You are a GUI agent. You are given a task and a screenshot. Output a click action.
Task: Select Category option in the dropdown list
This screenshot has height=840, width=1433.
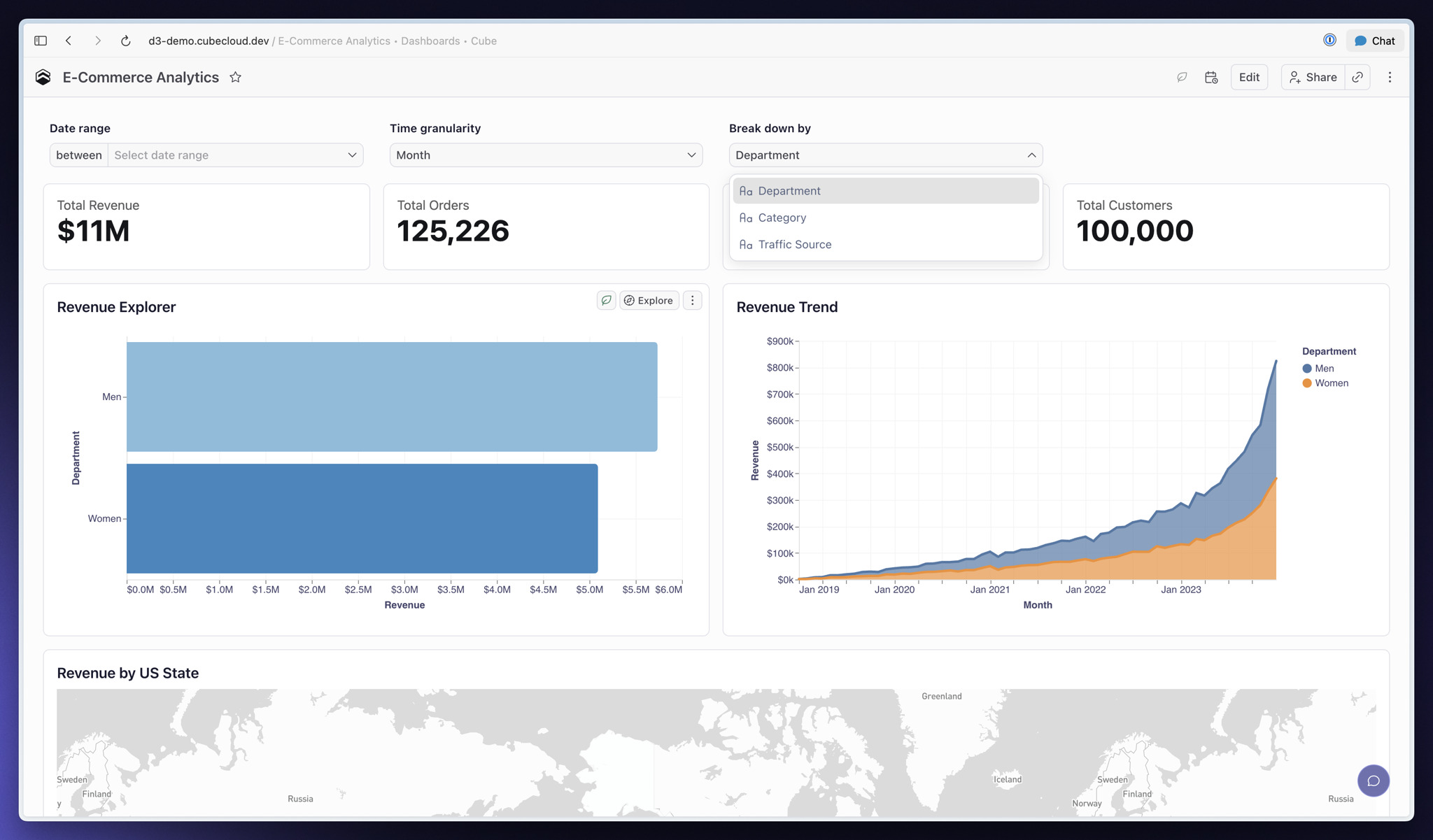click(x=885, y=218)
